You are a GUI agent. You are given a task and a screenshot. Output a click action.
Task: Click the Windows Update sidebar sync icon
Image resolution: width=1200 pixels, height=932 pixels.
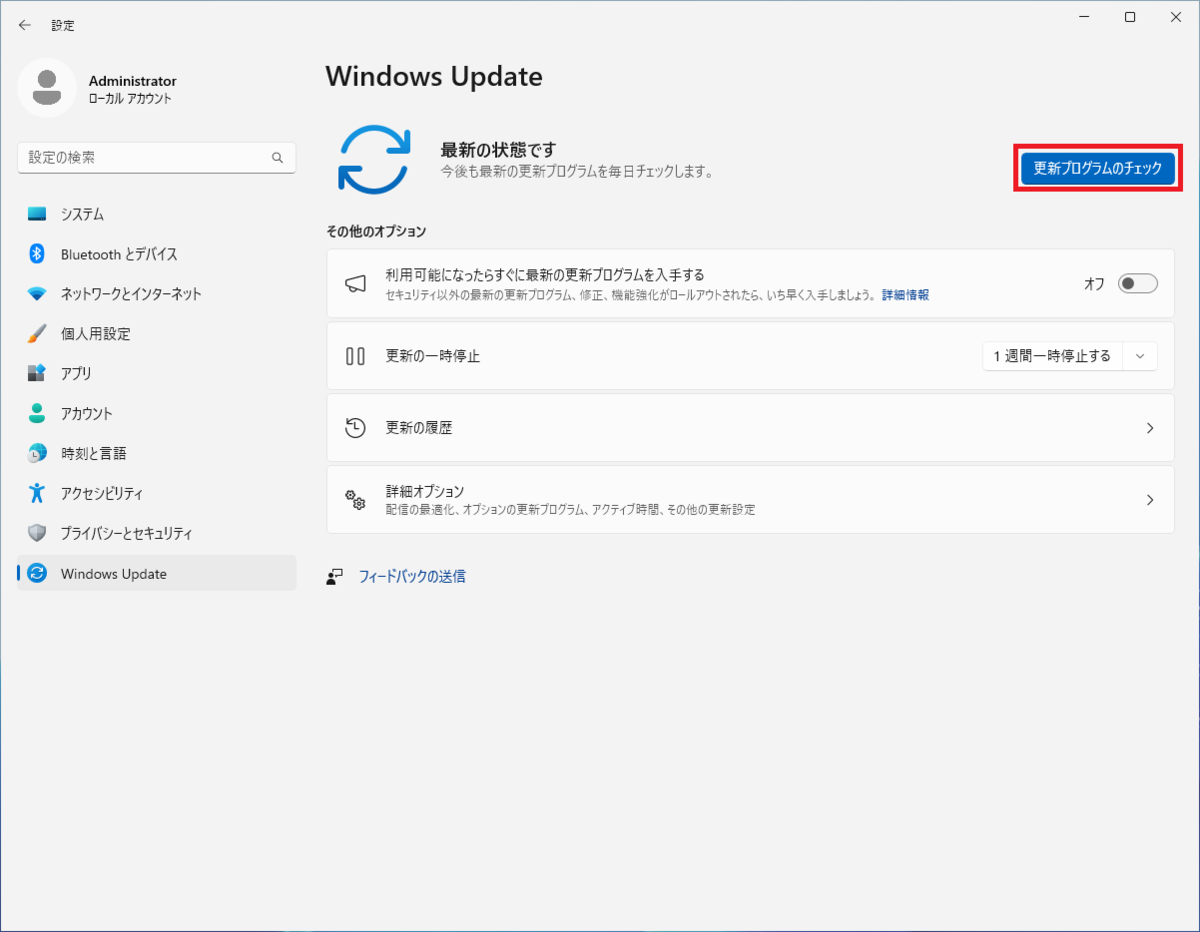tap(37, 573)
